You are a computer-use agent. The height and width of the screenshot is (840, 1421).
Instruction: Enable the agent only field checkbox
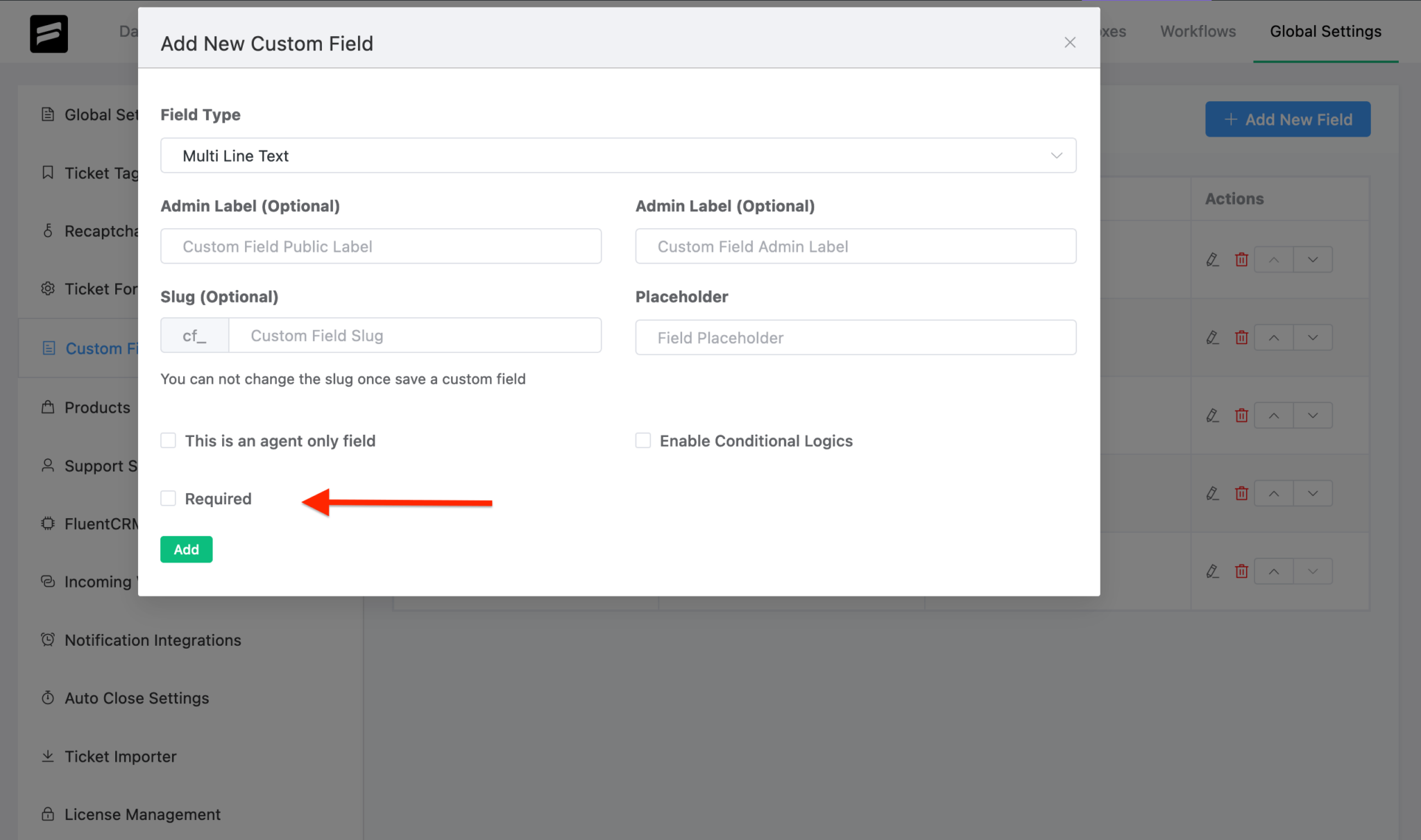(168, 440)
